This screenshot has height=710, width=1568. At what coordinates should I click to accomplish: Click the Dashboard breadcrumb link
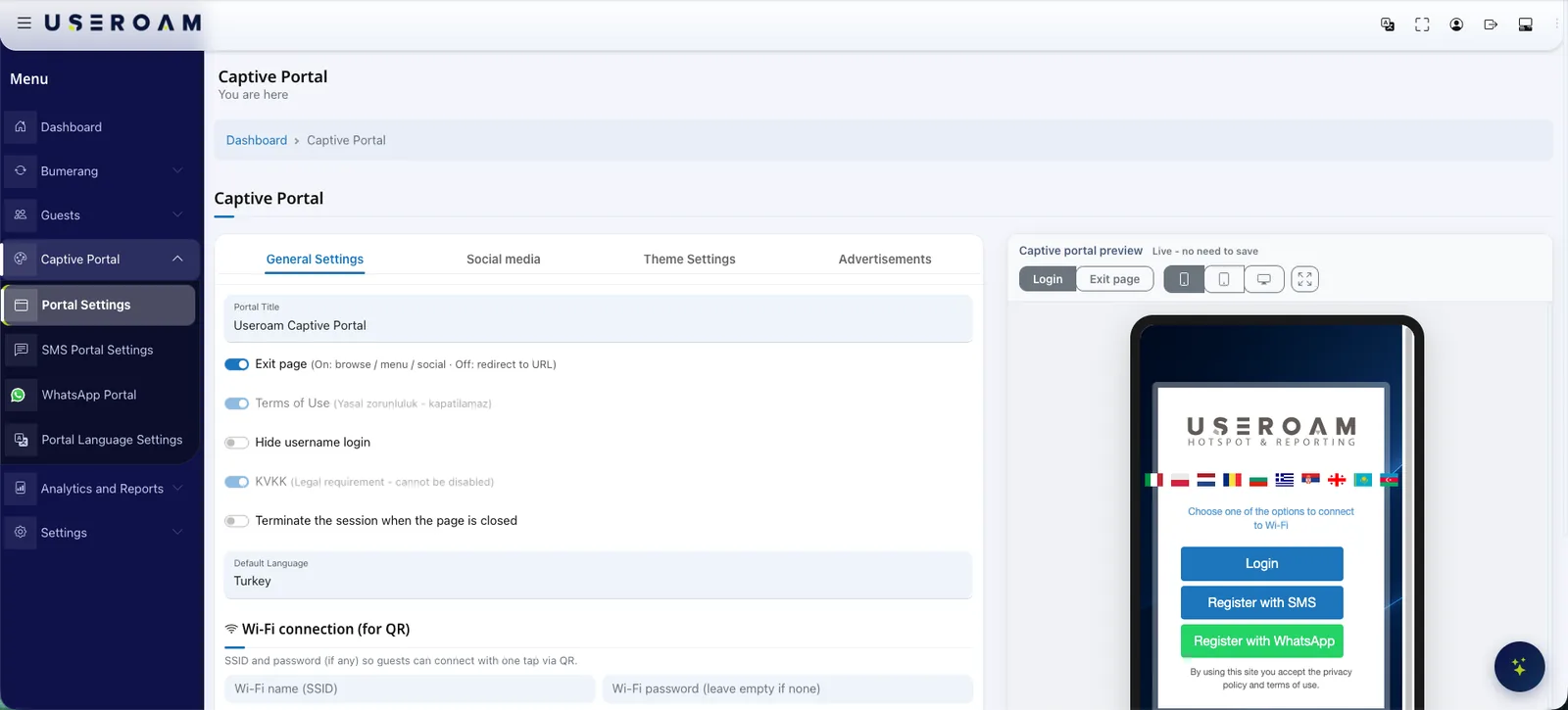(257, 140)
